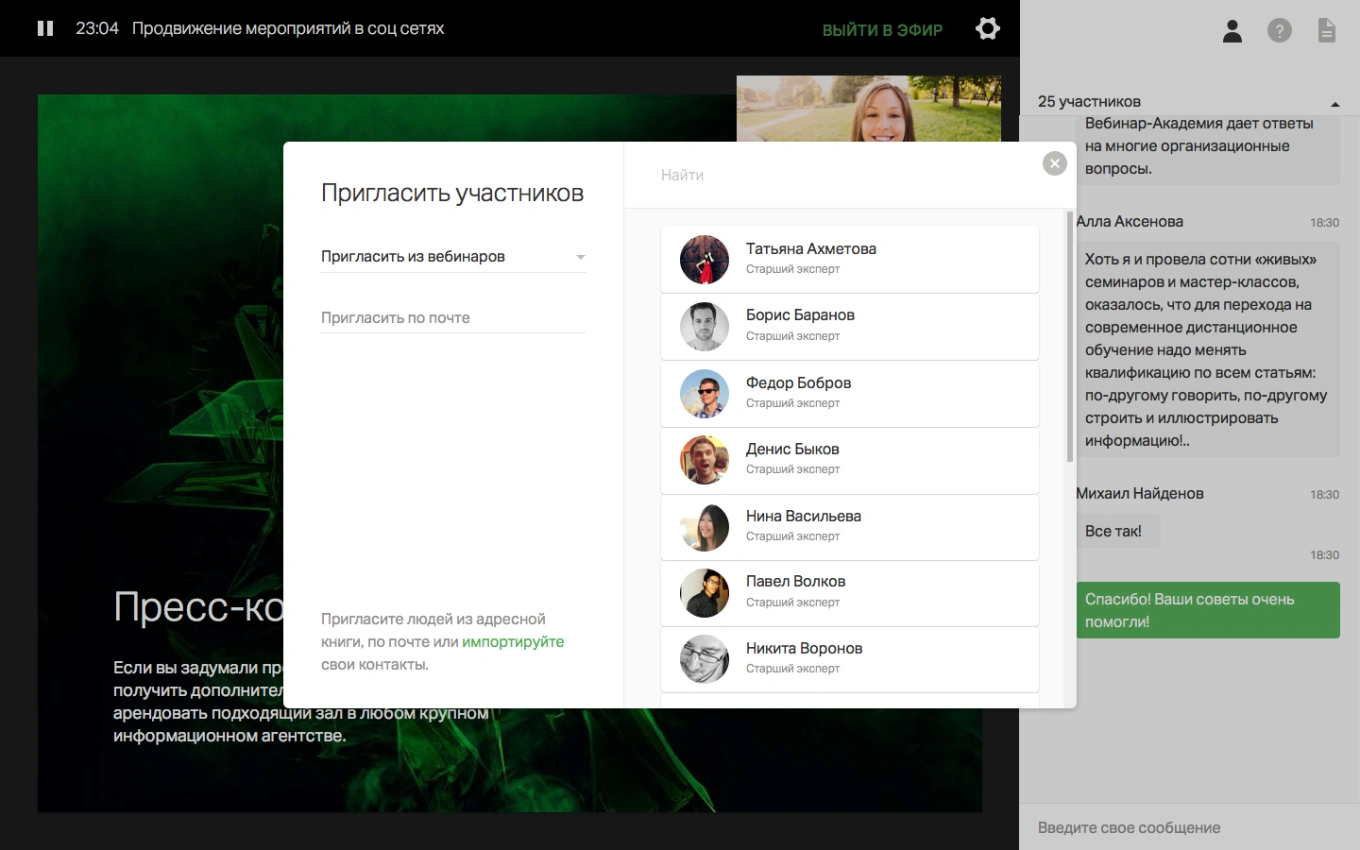Open the documents file icon
1360x850 pixels.
[1326, 31]
